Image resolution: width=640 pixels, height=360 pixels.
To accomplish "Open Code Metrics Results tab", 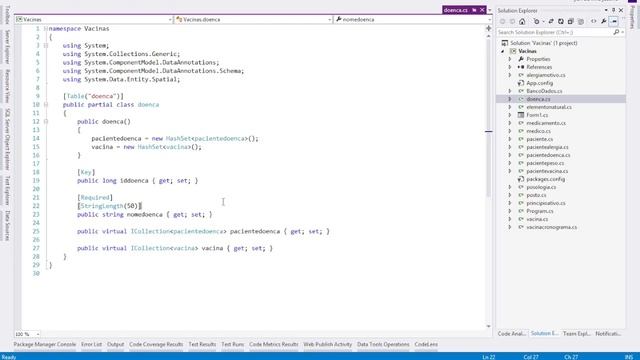I will 273,344.
